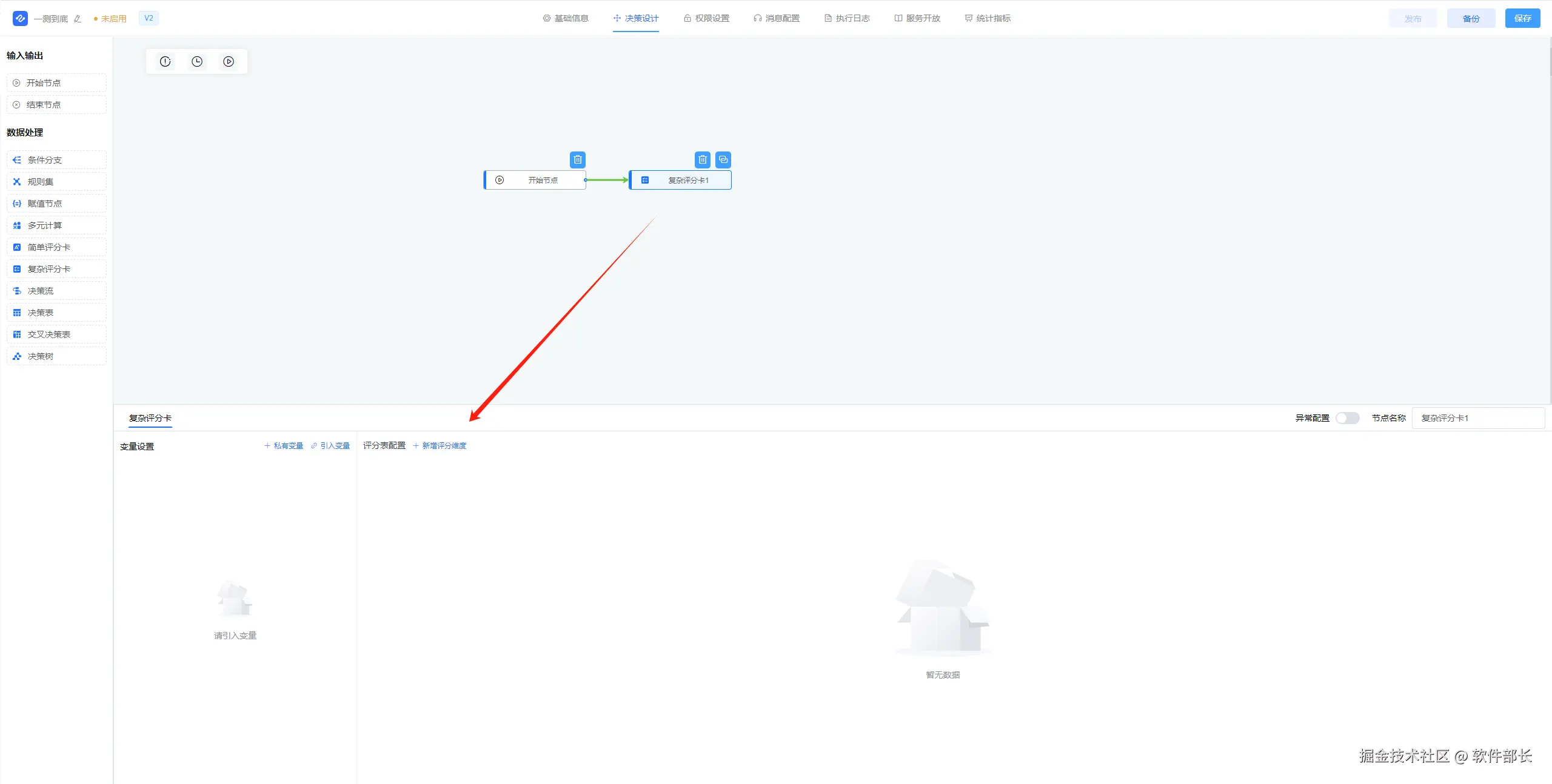Toggle the 异常配置 switch
This screenshot has width=1552, height=784.
click(1347, 418)
